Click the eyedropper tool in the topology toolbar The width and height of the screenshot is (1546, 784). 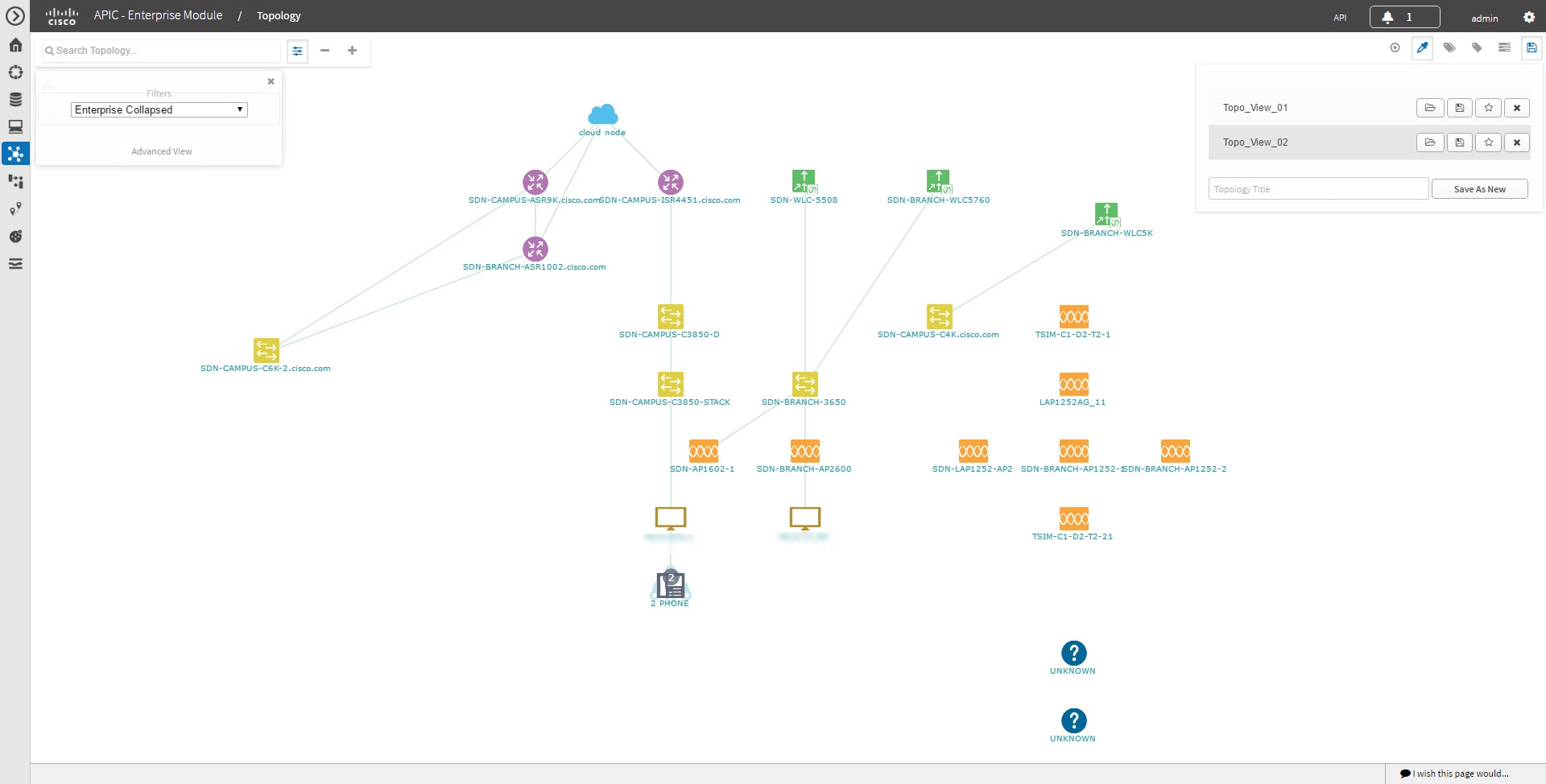point(1422,47)
